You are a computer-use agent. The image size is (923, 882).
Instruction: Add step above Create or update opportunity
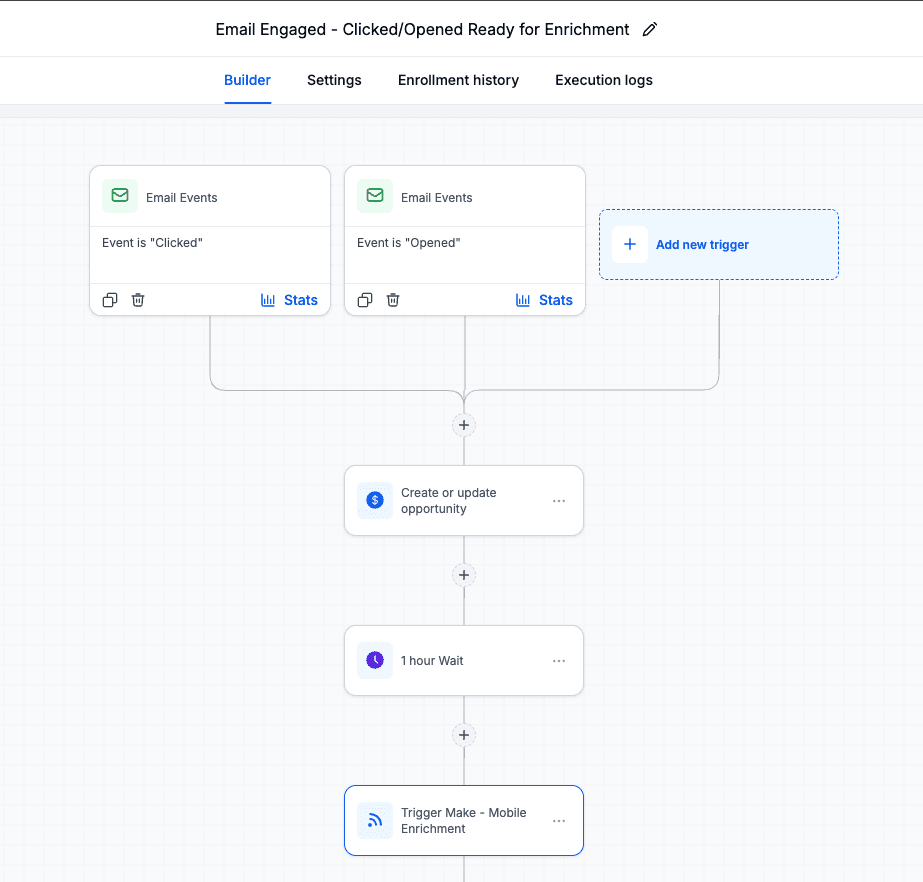[464, 425]
